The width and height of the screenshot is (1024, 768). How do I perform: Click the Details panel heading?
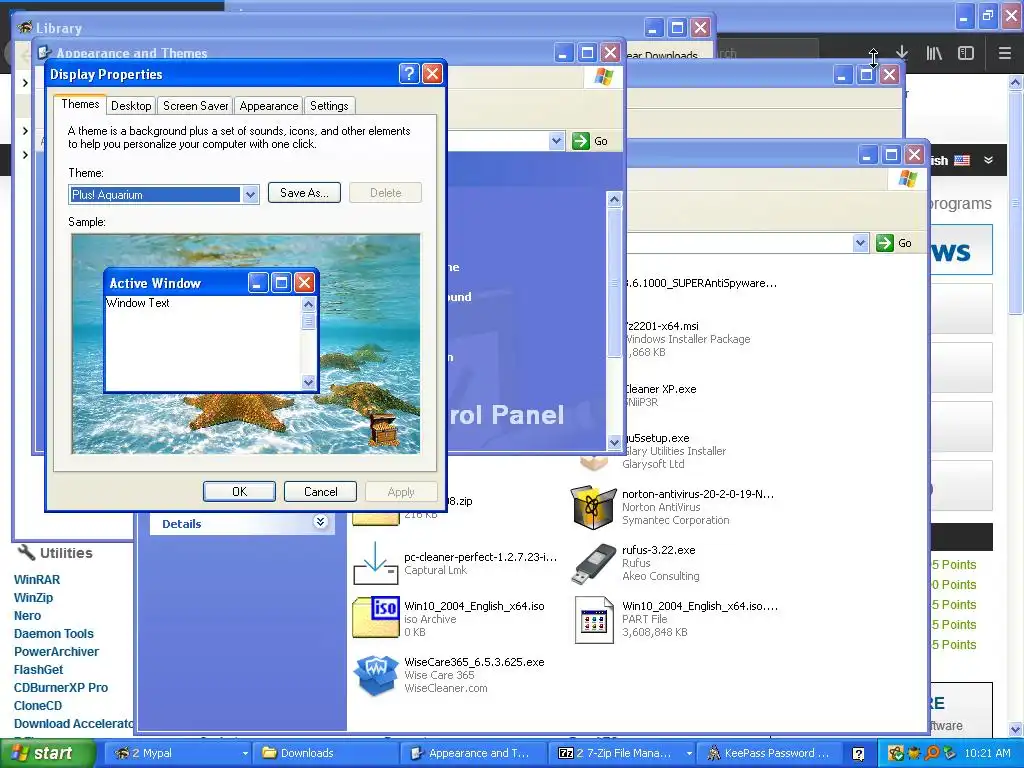(x=182, y=524)
